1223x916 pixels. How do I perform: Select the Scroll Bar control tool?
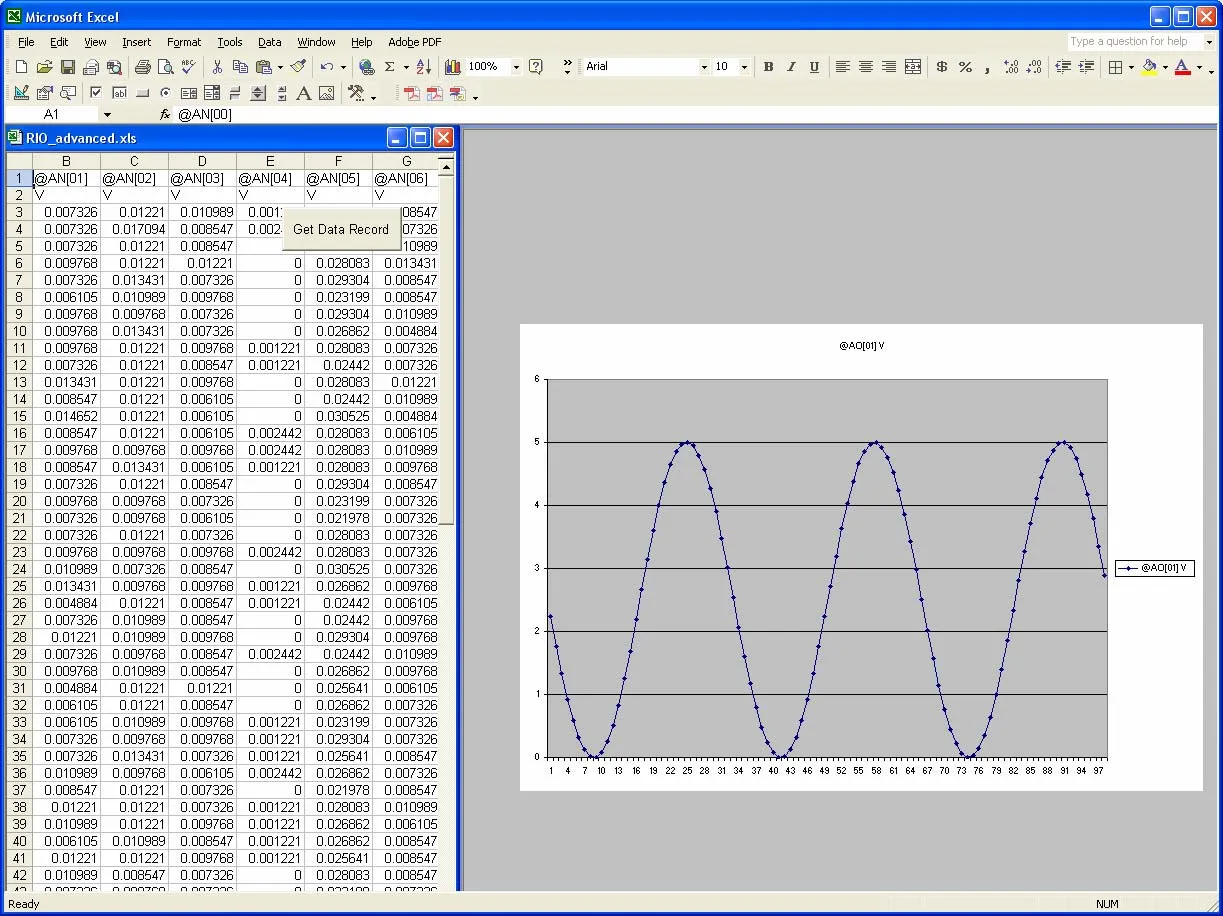coord(281,93)
